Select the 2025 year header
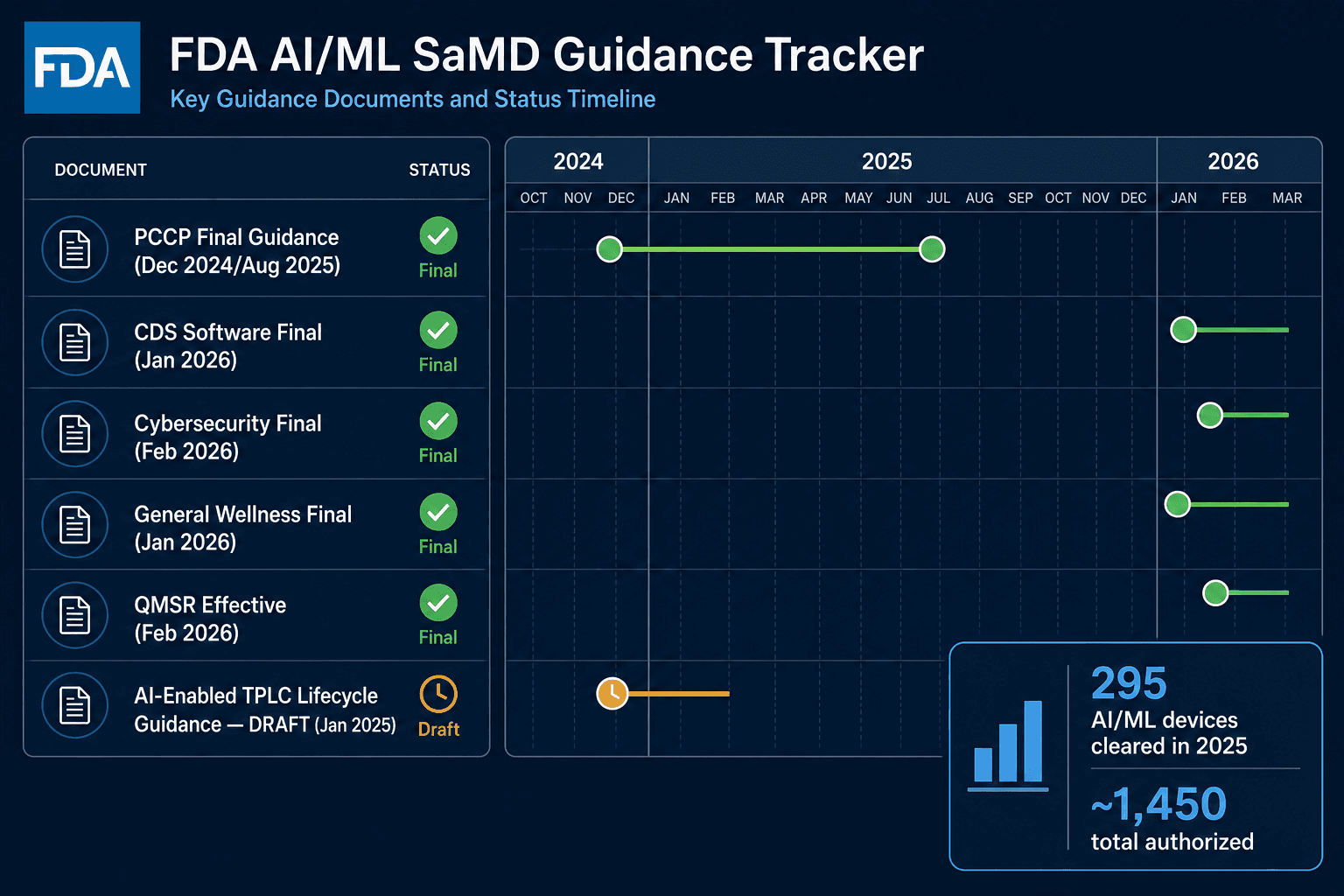1344x896 pixels. (x=887, y=161)
